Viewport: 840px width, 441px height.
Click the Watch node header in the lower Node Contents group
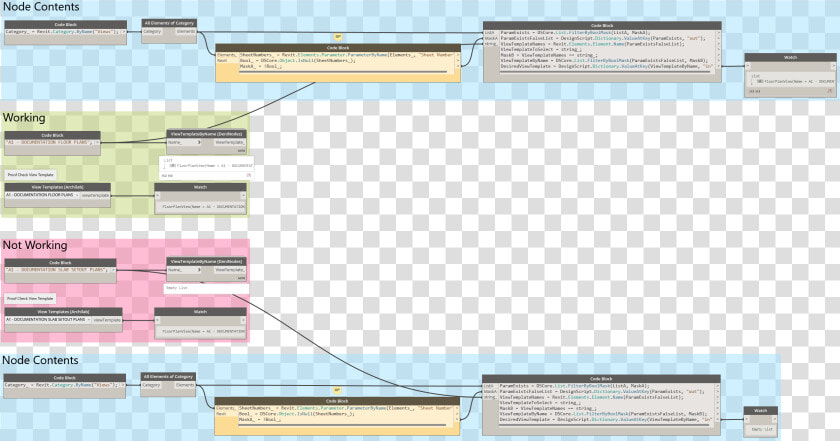[761, 411]
